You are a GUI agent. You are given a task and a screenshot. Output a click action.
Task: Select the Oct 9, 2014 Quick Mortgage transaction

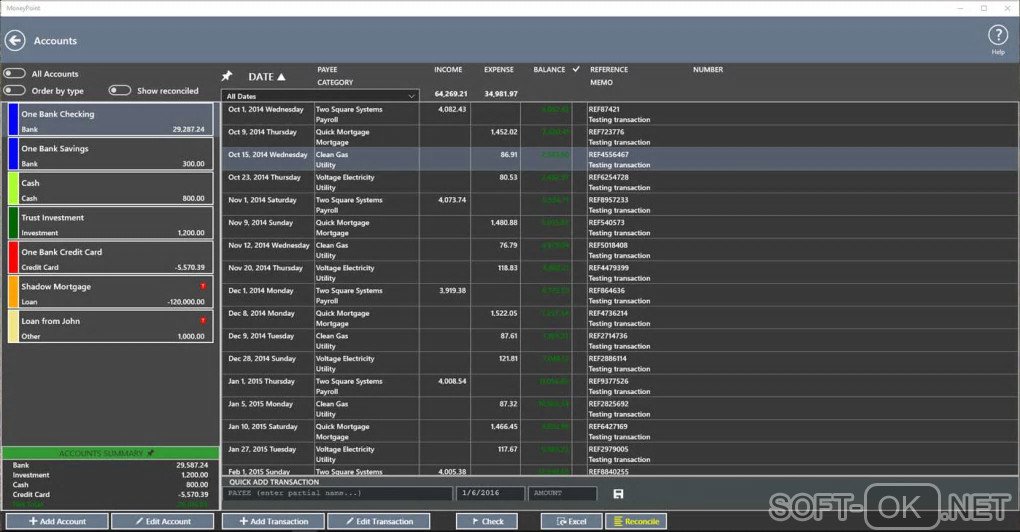point(621,137)
